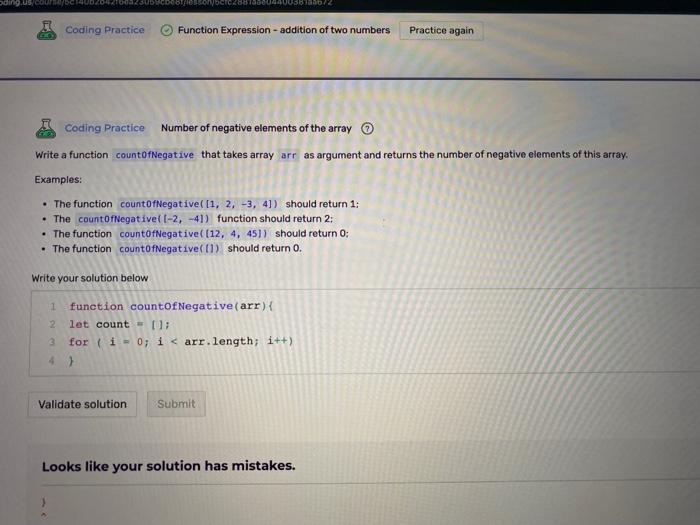Click example countOfNegative([1, 2, -3, 4])
The width and height of the screenshot is (700, 525).
coord(199,204)
